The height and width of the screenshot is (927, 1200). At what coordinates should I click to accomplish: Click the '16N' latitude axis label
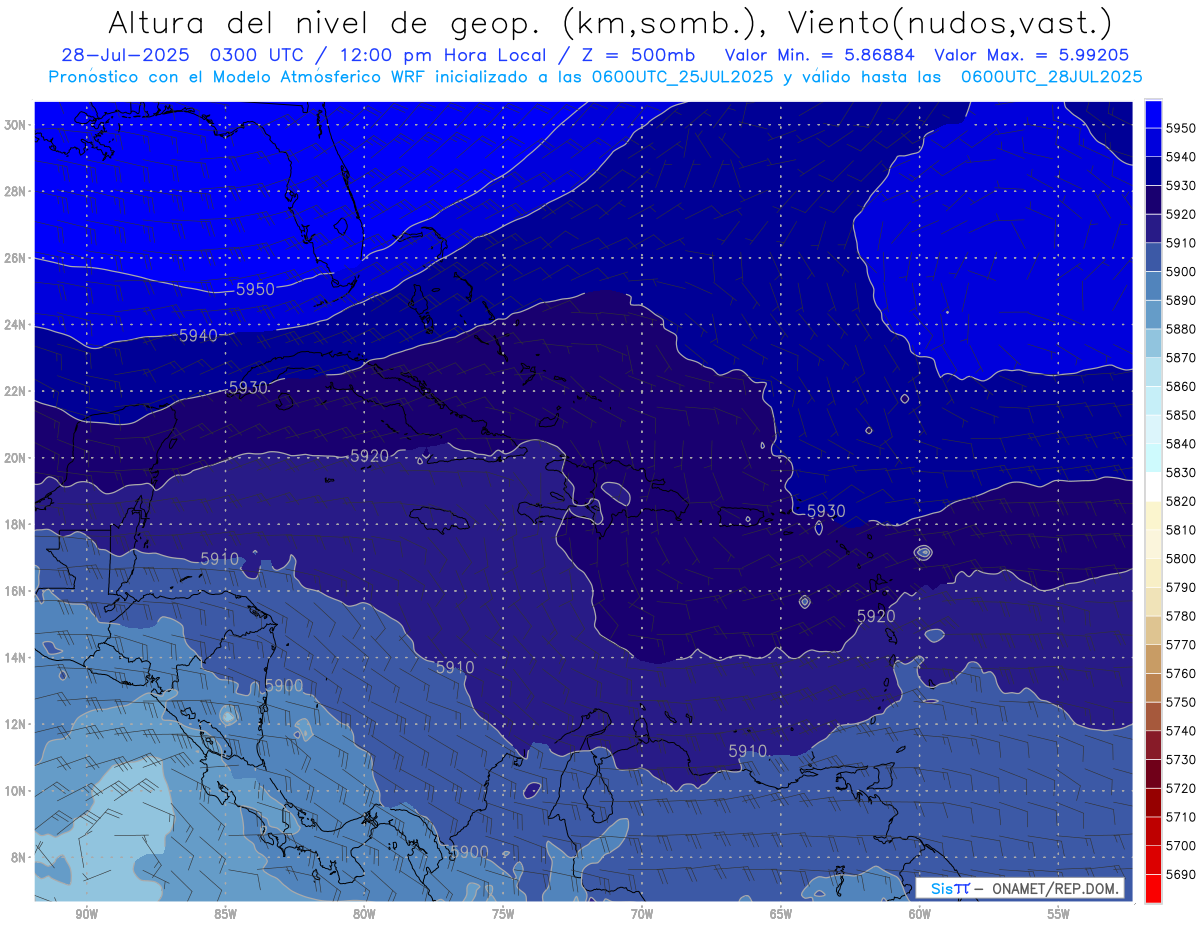tap(15, 591)
